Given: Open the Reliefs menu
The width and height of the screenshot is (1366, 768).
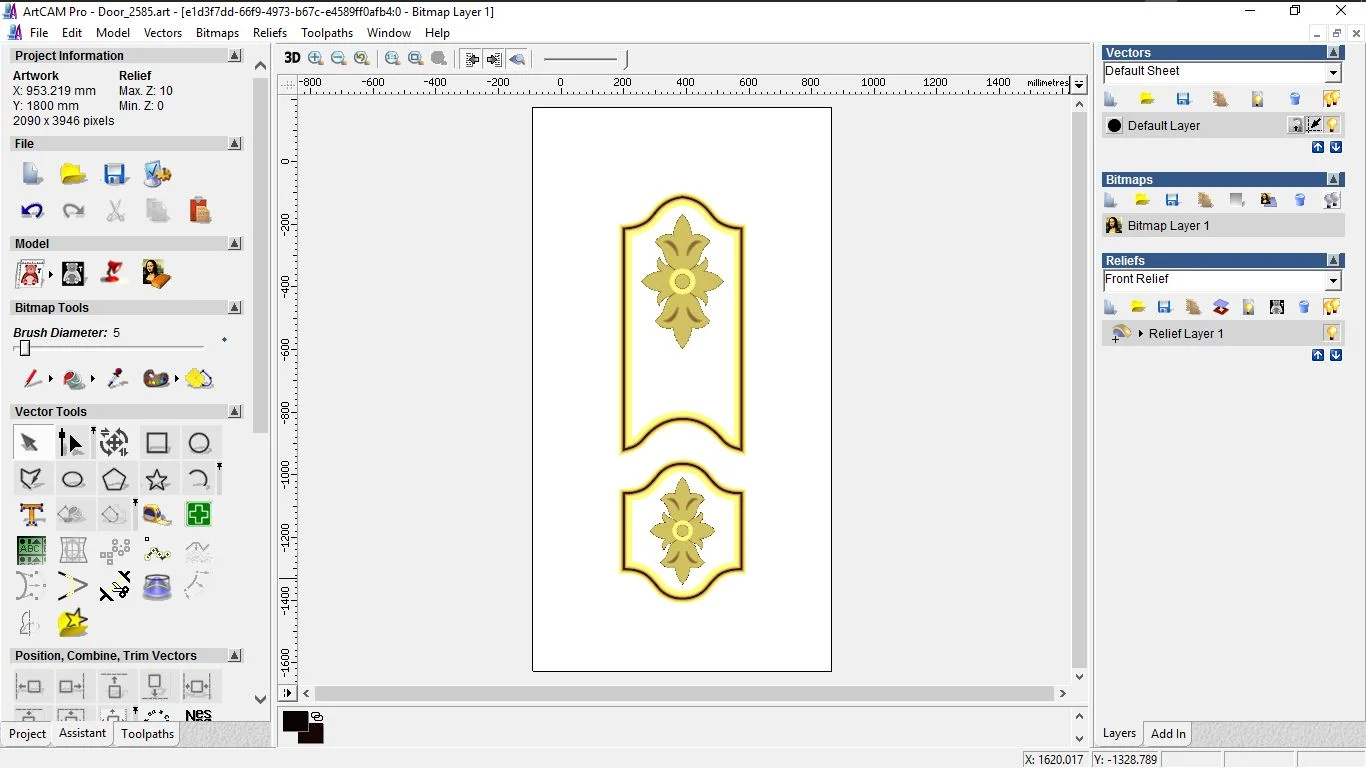Looking at the screenshot, I should (x=270, y=33).
